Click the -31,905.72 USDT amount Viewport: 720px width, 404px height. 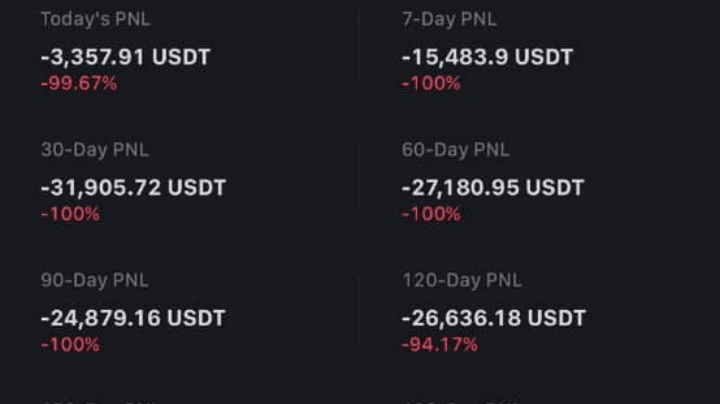[133, 187]
